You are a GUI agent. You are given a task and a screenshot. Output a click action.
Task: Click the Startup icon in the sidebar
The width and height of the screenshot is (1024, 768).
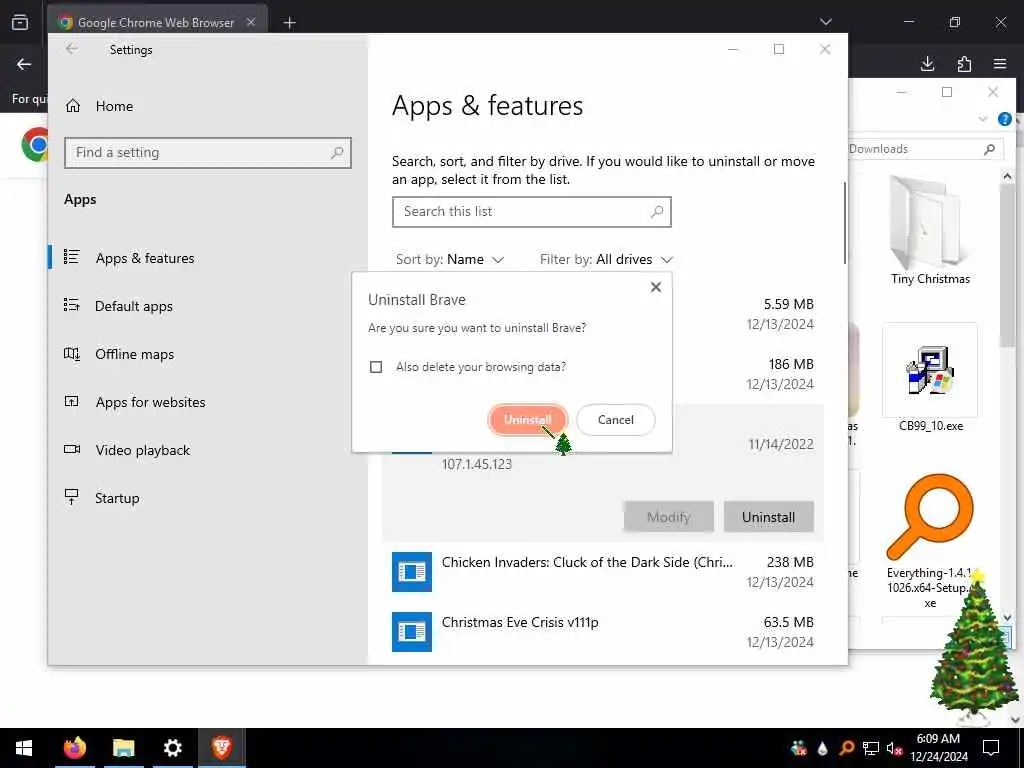(x=72, y=497)
